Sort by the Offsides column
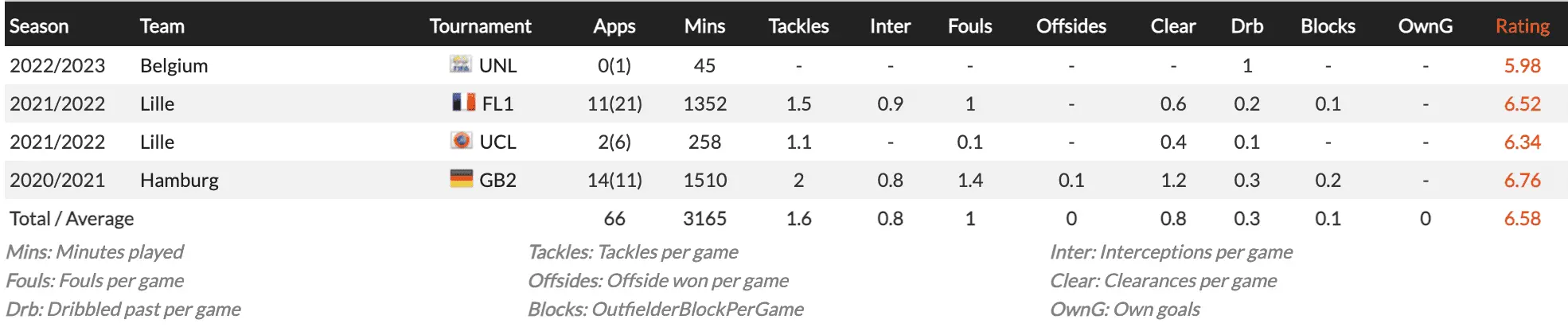The image size is (1568, 331). tap(1071, 26)
